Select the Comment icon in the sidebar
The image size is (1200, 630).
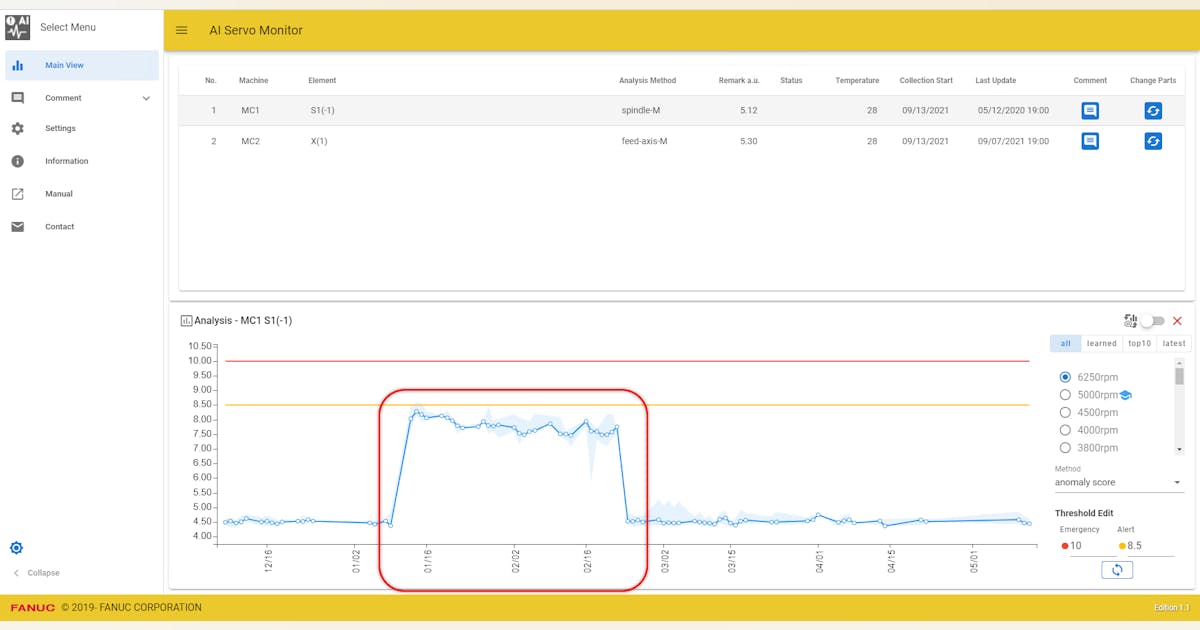click(x=16, y=97)
